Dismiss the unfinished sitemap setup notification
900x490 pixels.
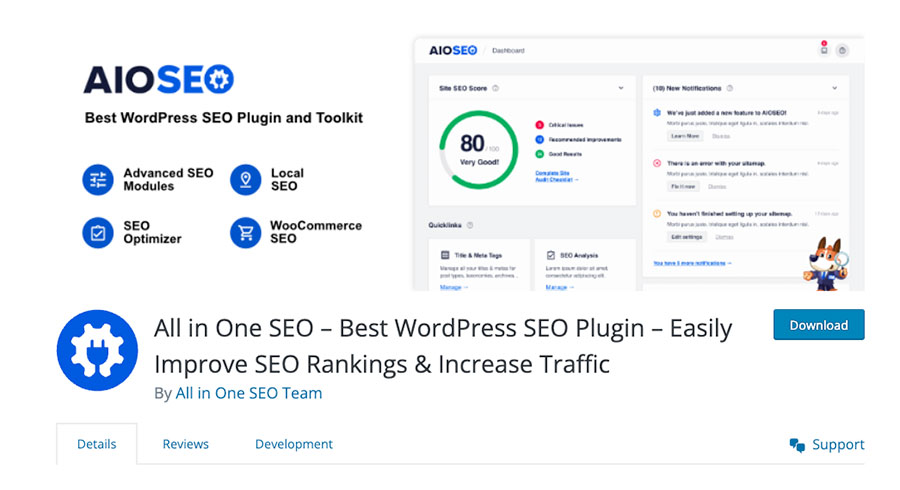(x=724, y=237)
